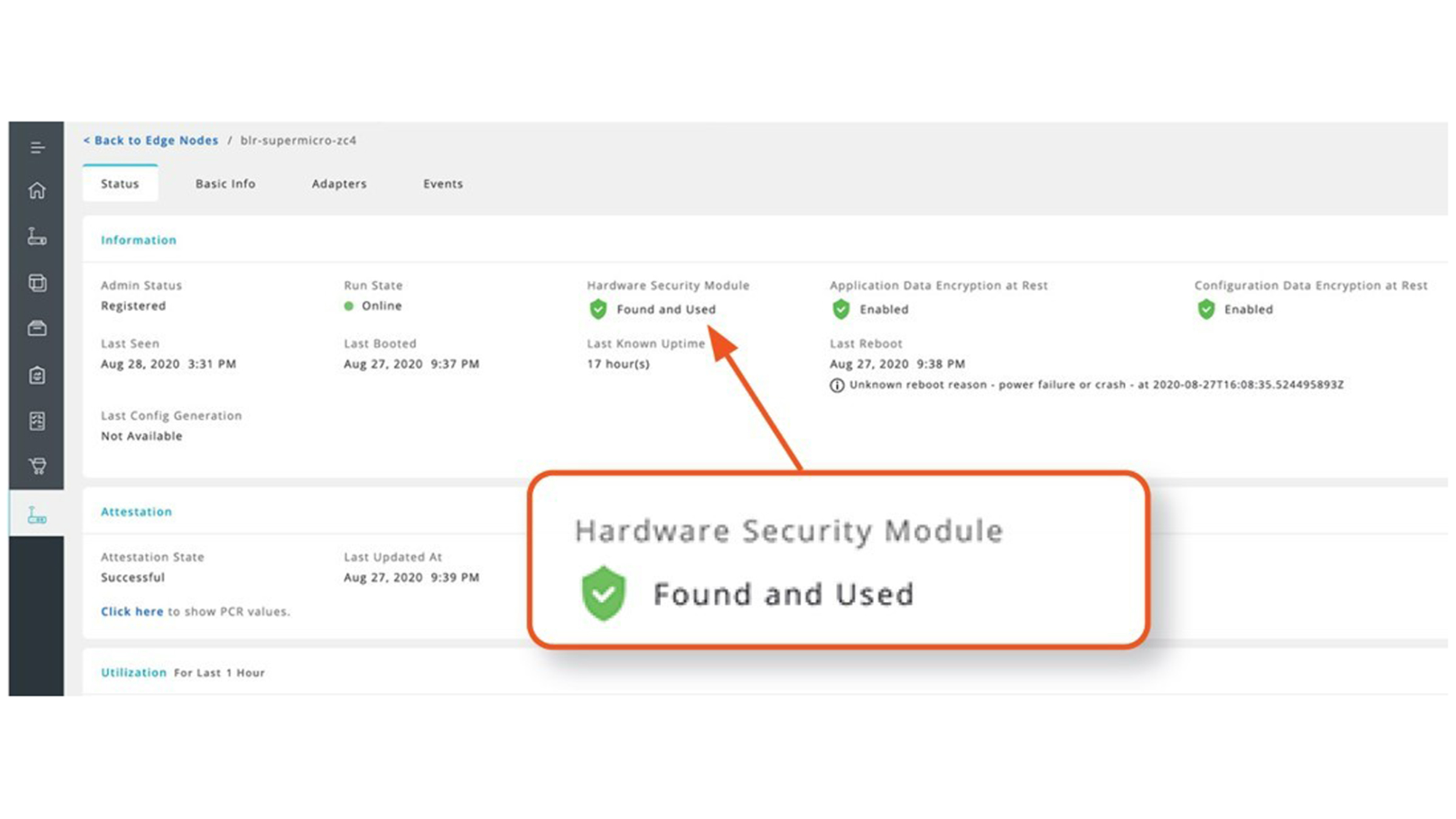Click the Online run state indicator dot

click(349, 306)
